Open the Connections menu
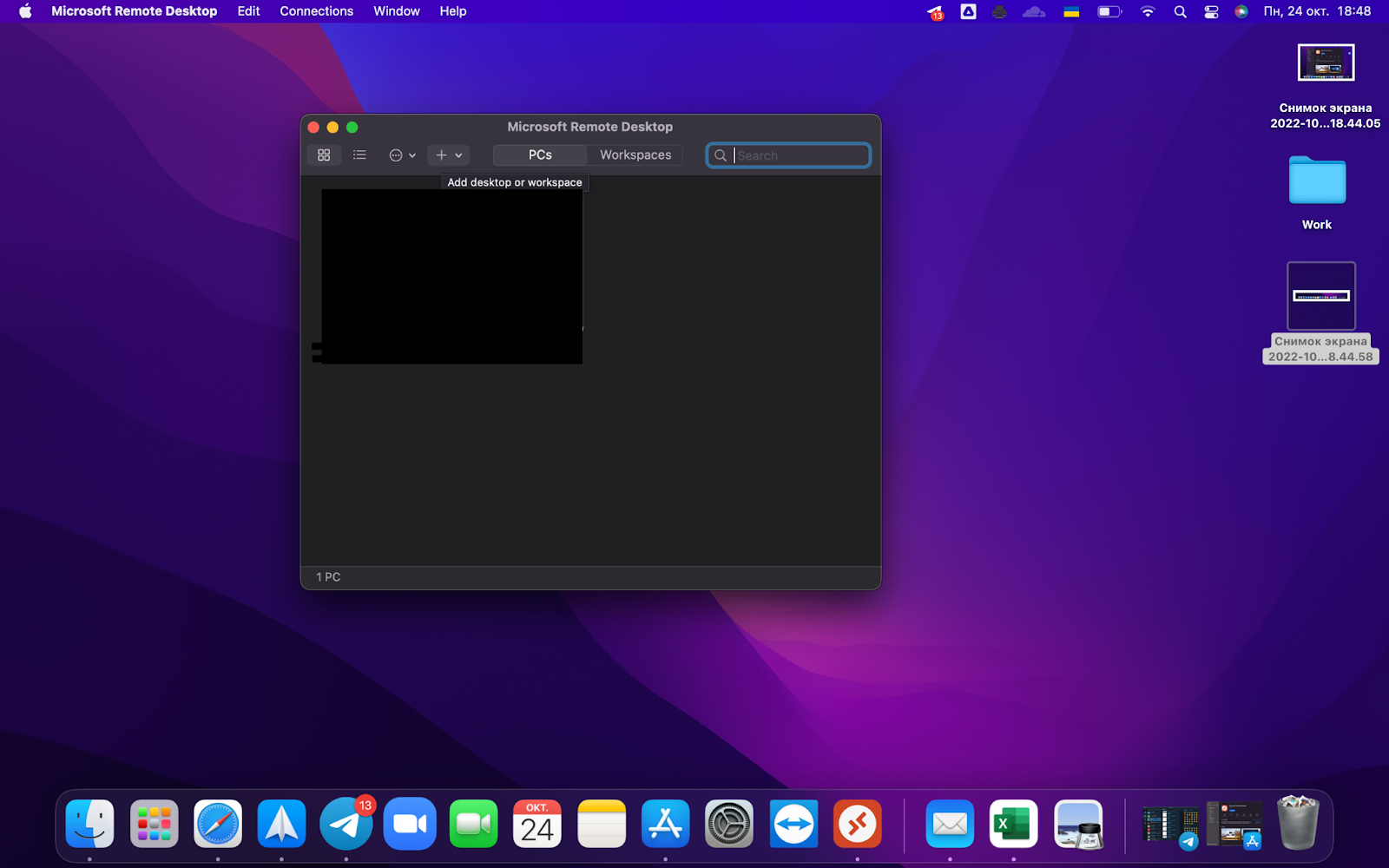Screen dimensions: 1389x868 [316, 11]
